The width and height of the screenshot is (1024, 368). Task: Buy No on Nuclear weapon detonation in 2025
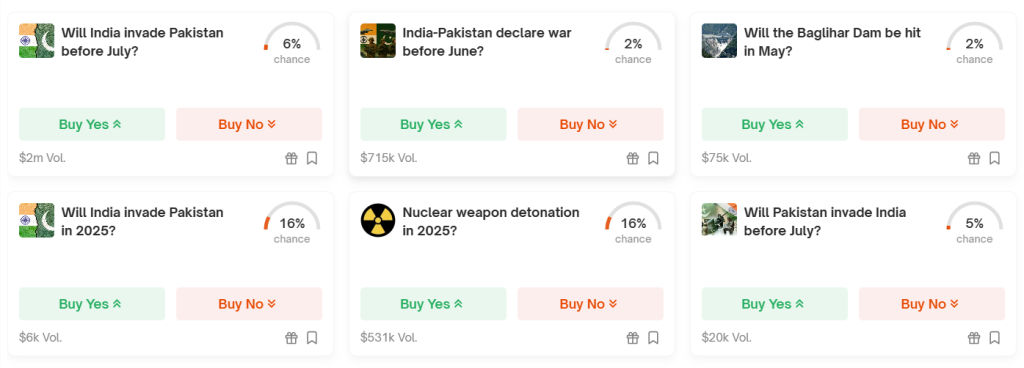coord(590,303)
